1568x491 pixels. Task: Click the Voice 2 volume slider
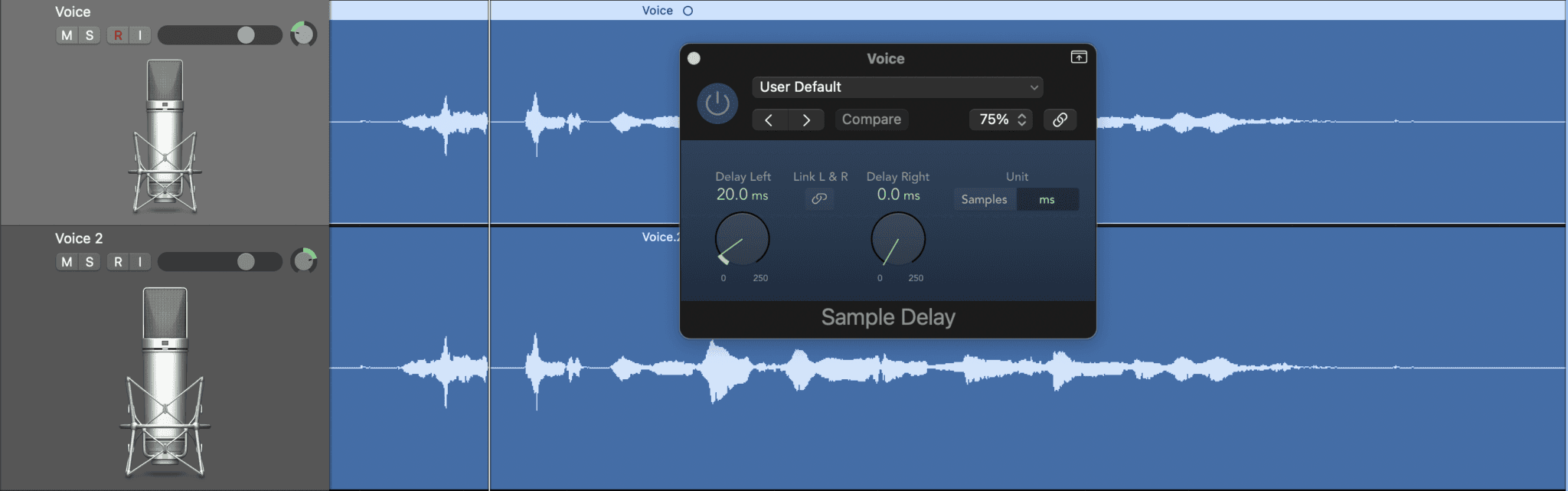click(x=220, y=262)
